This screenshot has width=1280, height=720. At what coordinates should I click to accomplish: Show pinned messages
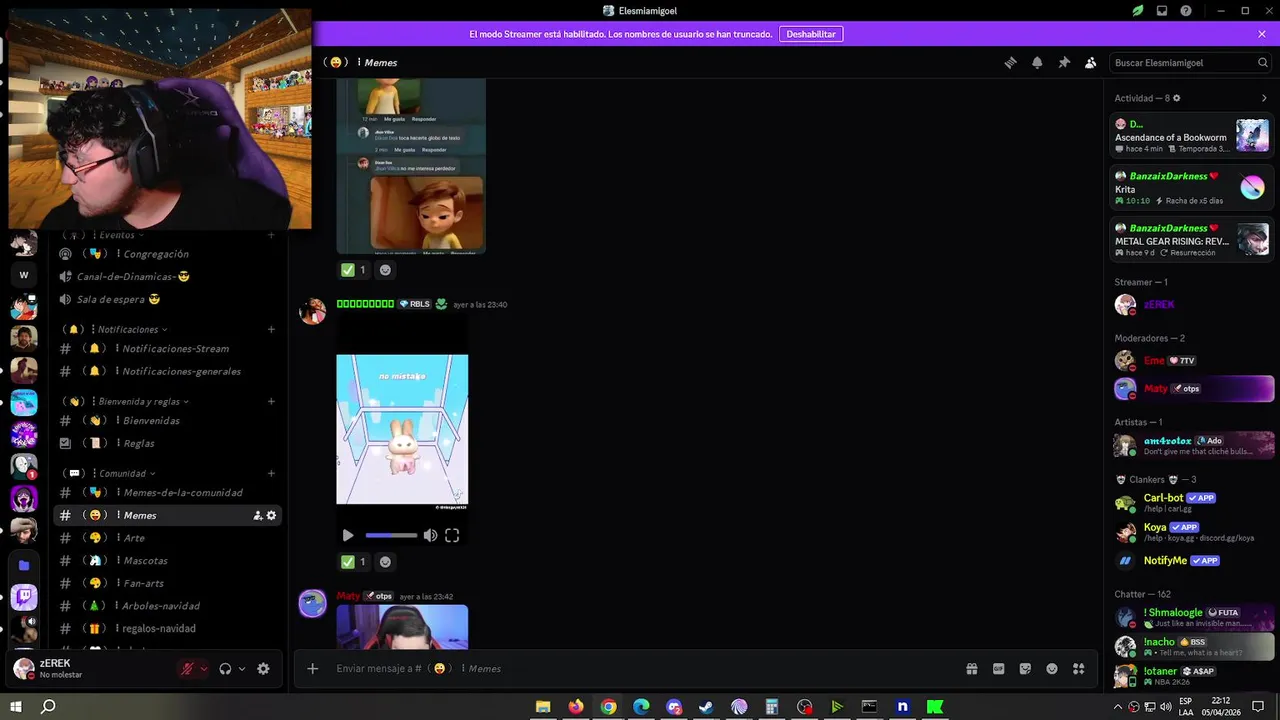coord(1064,62)
